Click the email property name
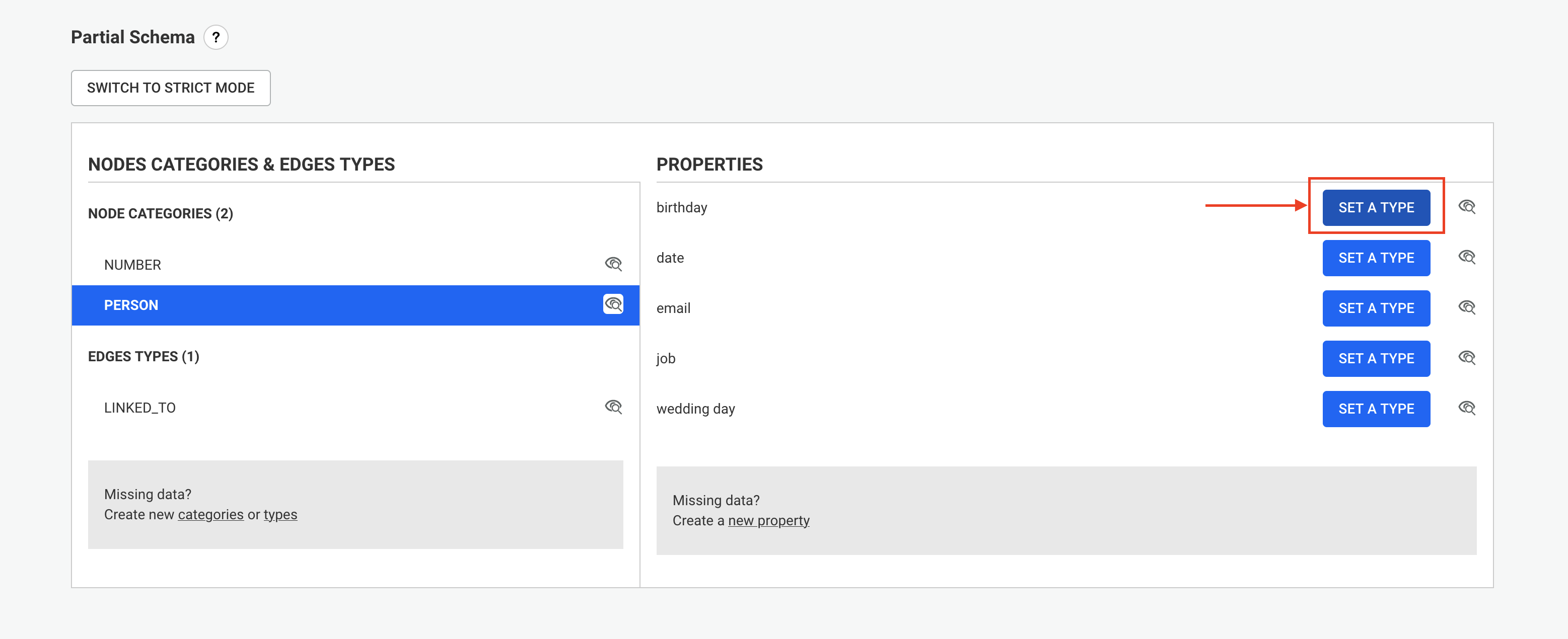 click(x=673, y=308)
